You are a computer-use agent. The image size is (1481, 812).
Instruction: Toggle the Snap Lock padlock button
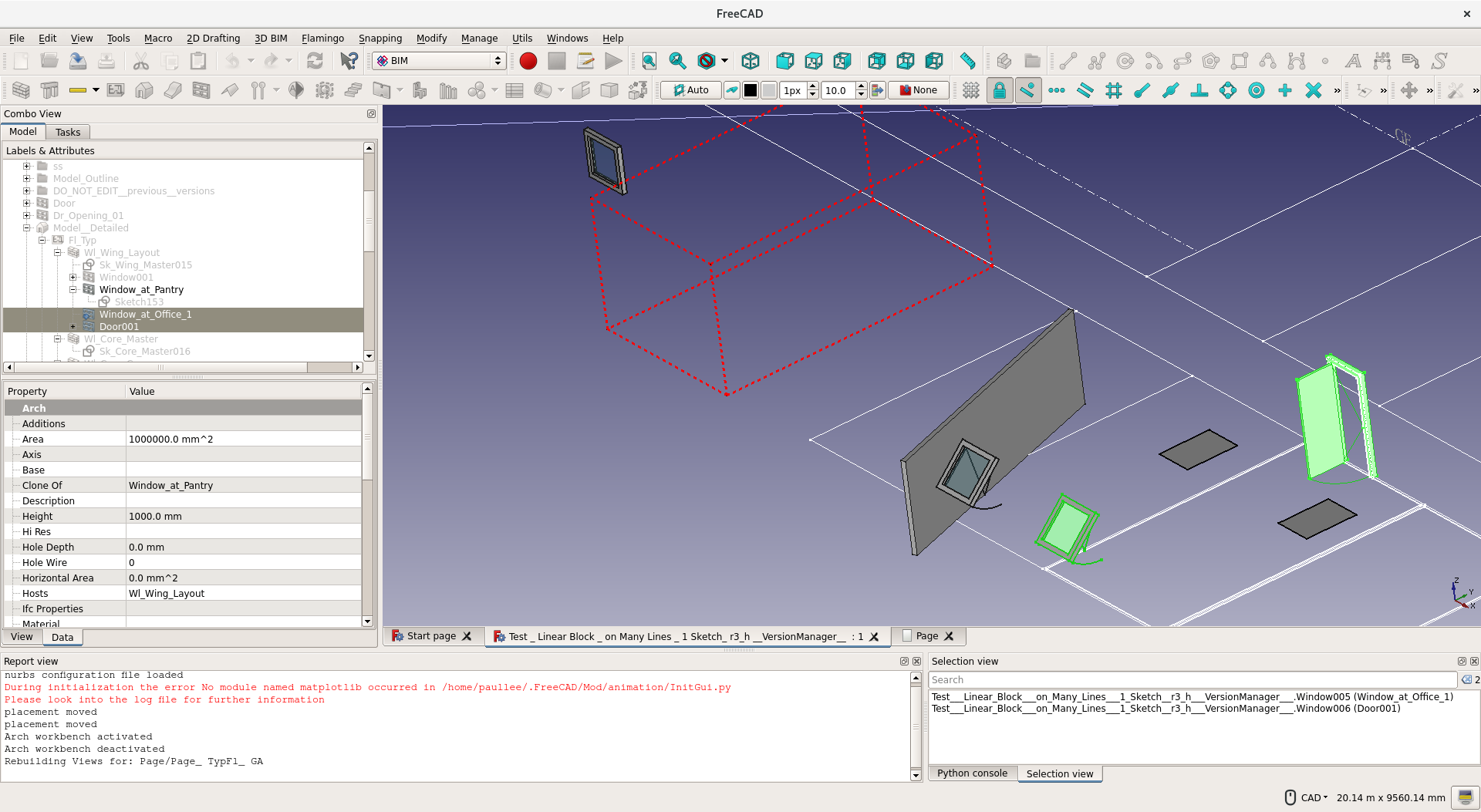click(1000, 90)
